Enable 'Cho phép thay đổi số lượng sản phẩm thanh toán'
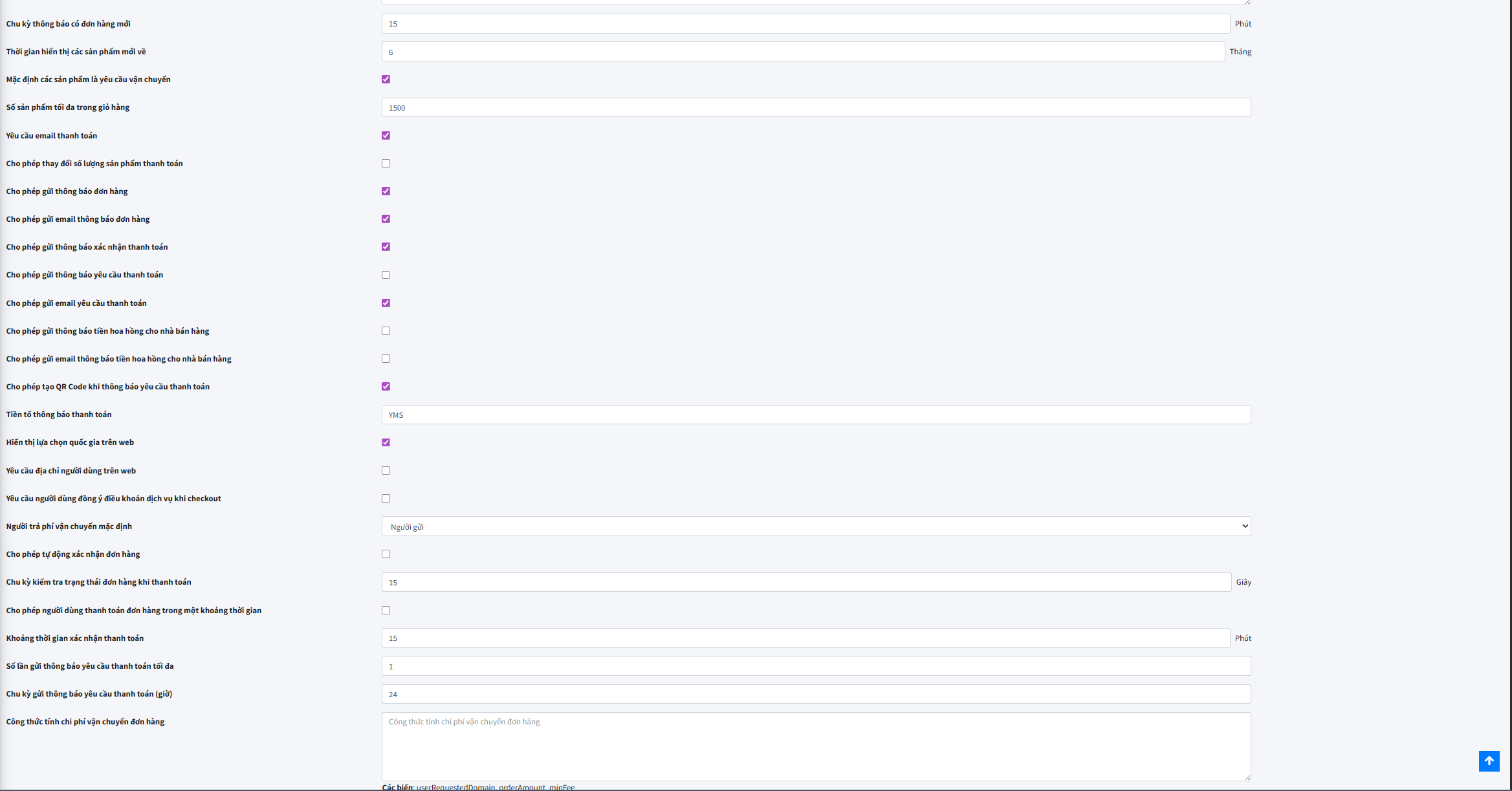Viewport: 1512px width, 791px height. pos(386,164)
